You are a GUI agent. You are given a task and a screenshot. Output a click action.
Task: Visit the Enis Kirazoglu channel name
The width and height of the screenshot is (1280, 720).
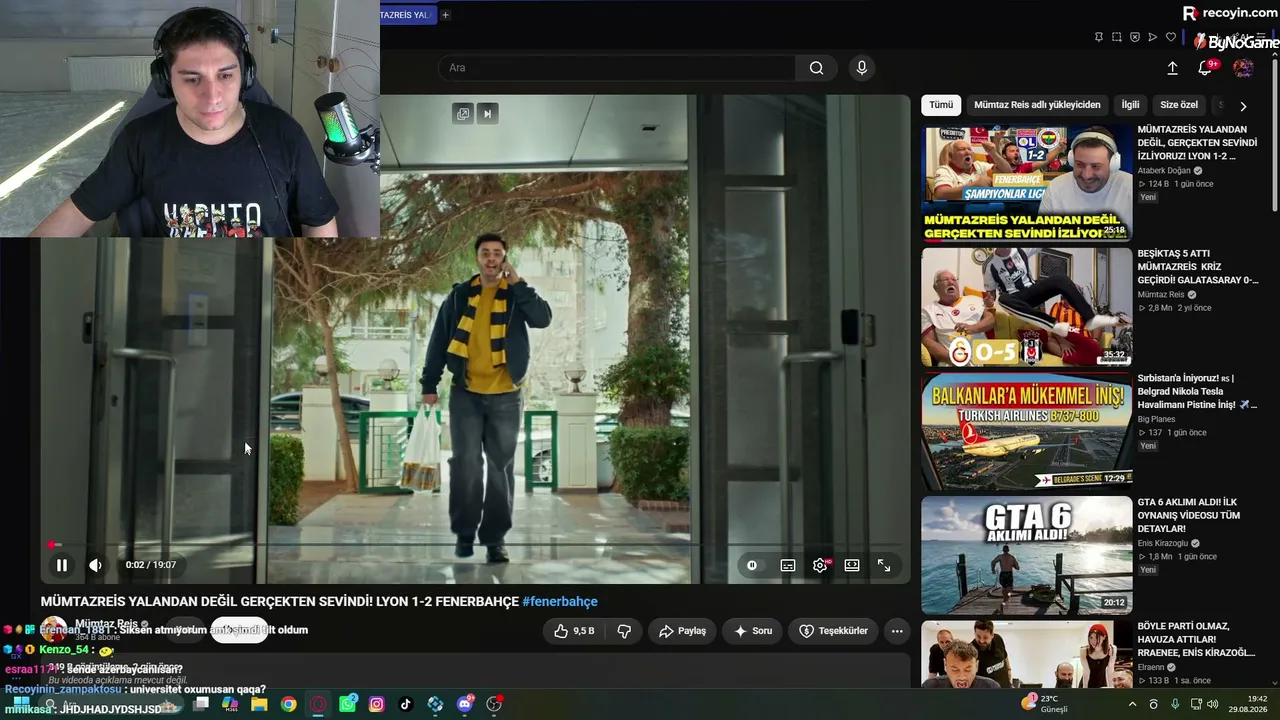tap(1164, 543)
